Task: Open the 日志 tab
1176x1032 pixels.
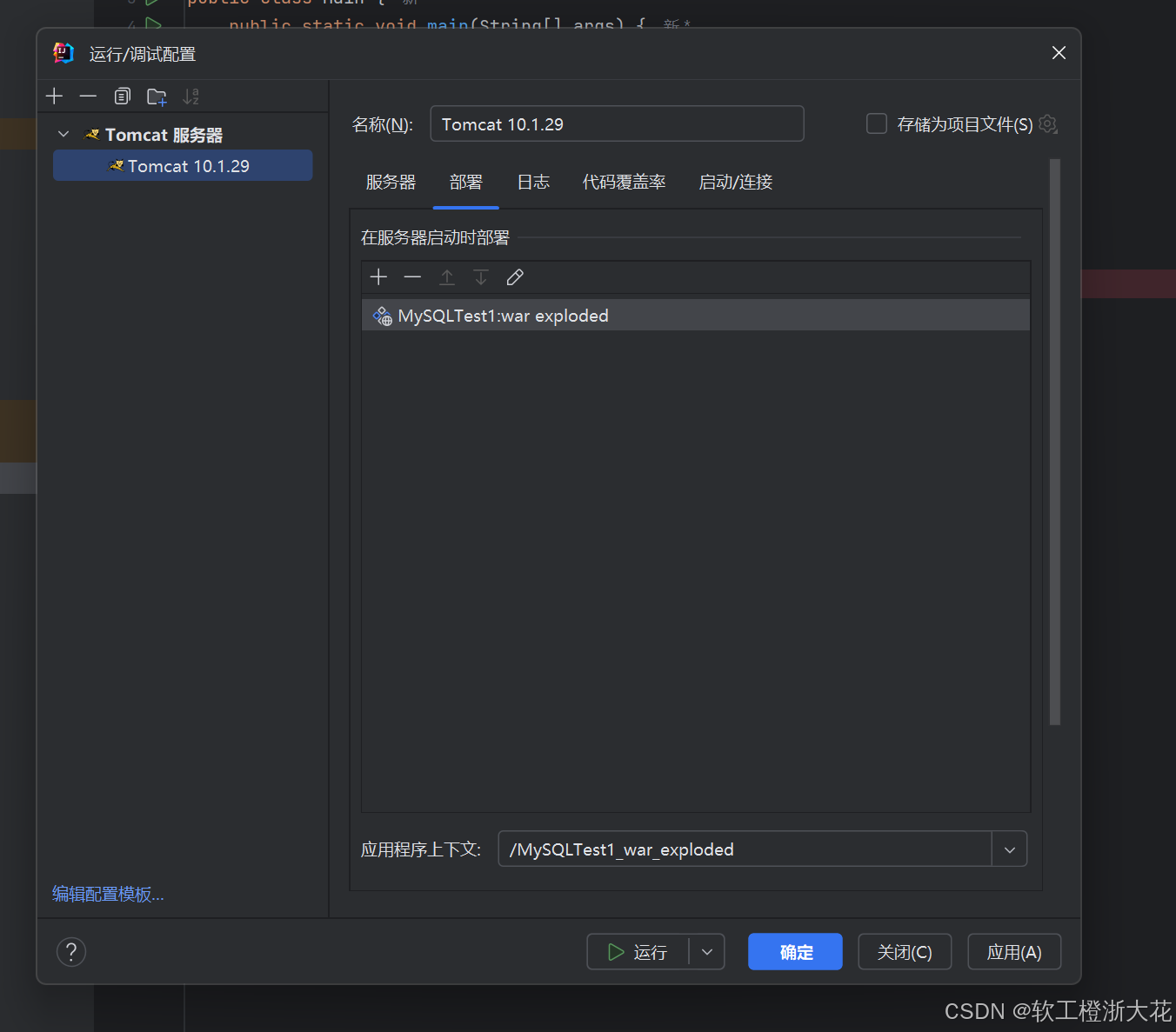Action: [x=533, y=182]
